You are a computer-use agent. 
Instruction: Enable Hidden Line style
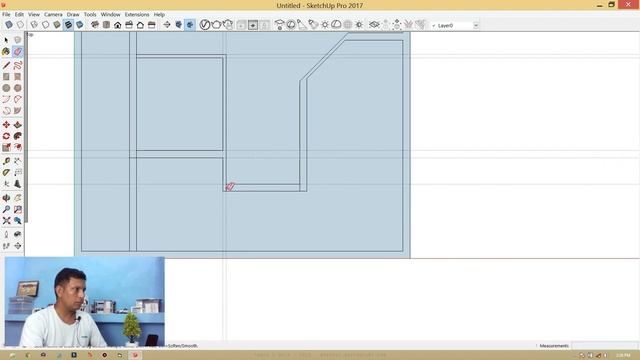click(46, 25)
